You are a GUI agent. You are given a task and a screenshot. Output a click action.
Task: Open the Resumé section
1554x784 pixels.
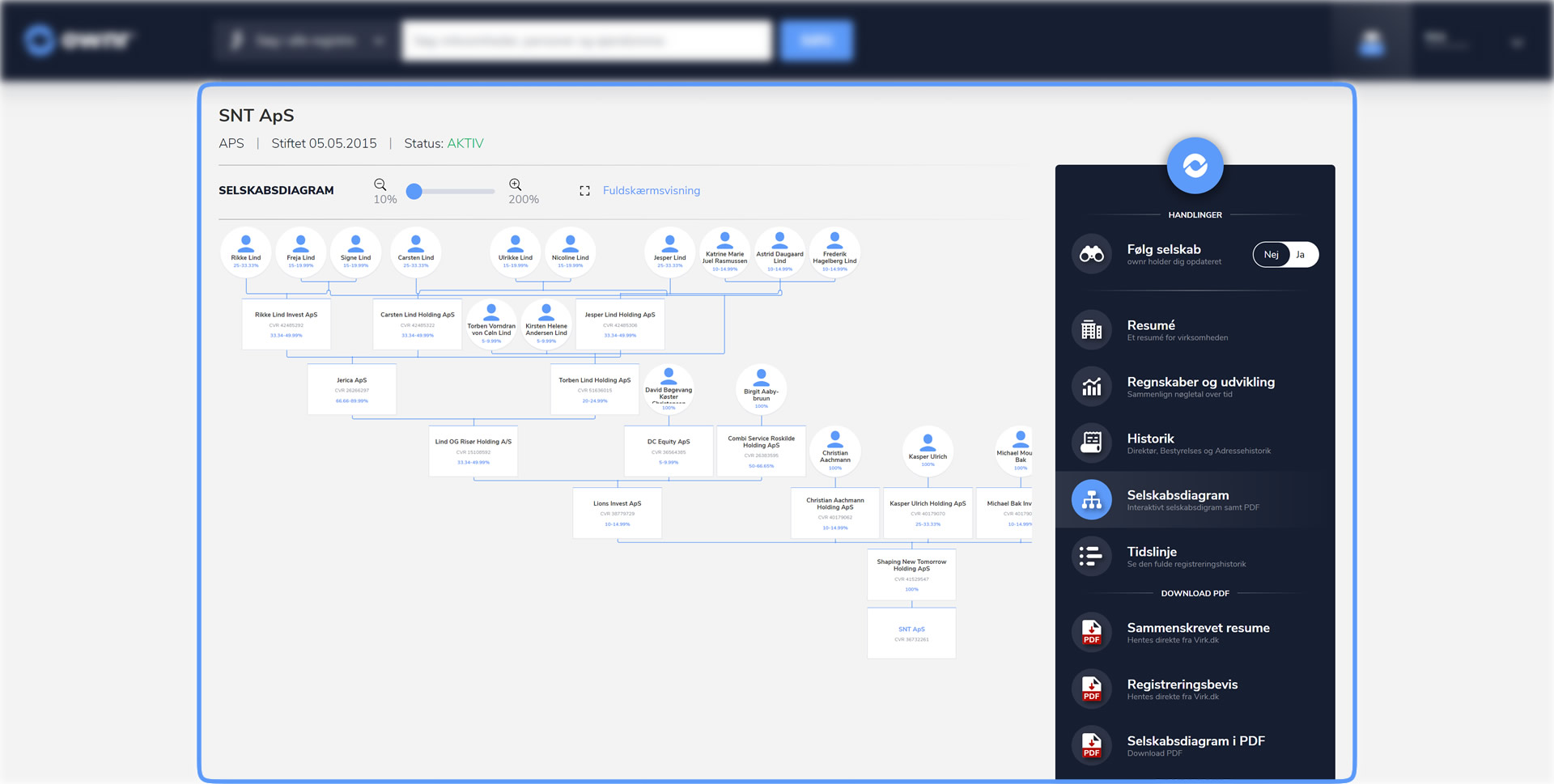(x=1195, y=330)
